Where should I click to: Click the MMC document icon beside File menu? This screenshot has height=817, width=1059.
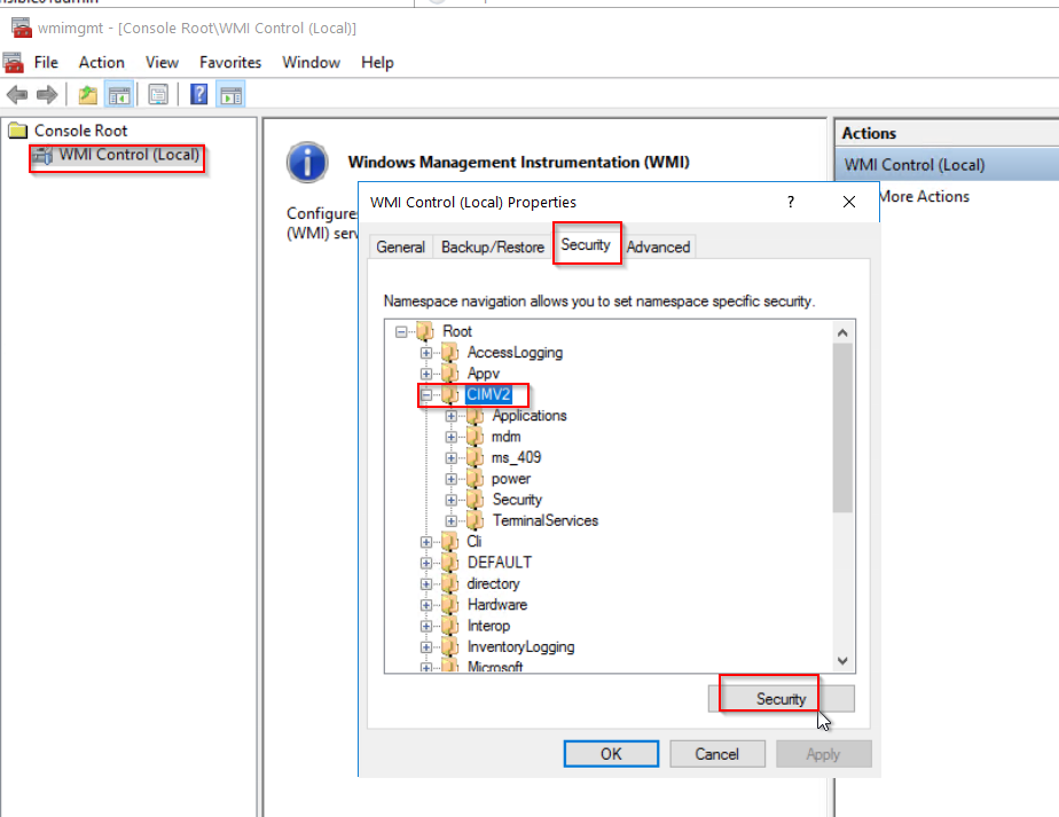14,63
